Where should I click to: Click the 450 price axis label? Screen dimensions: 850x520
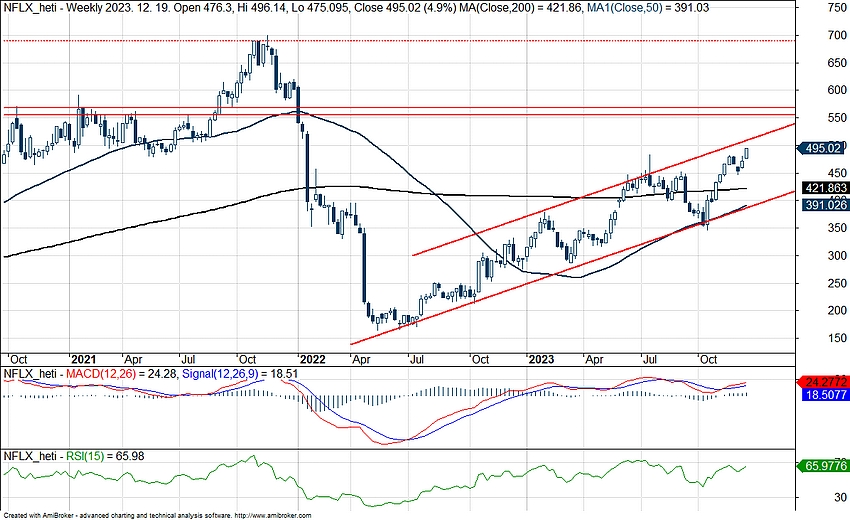(837, 173)
